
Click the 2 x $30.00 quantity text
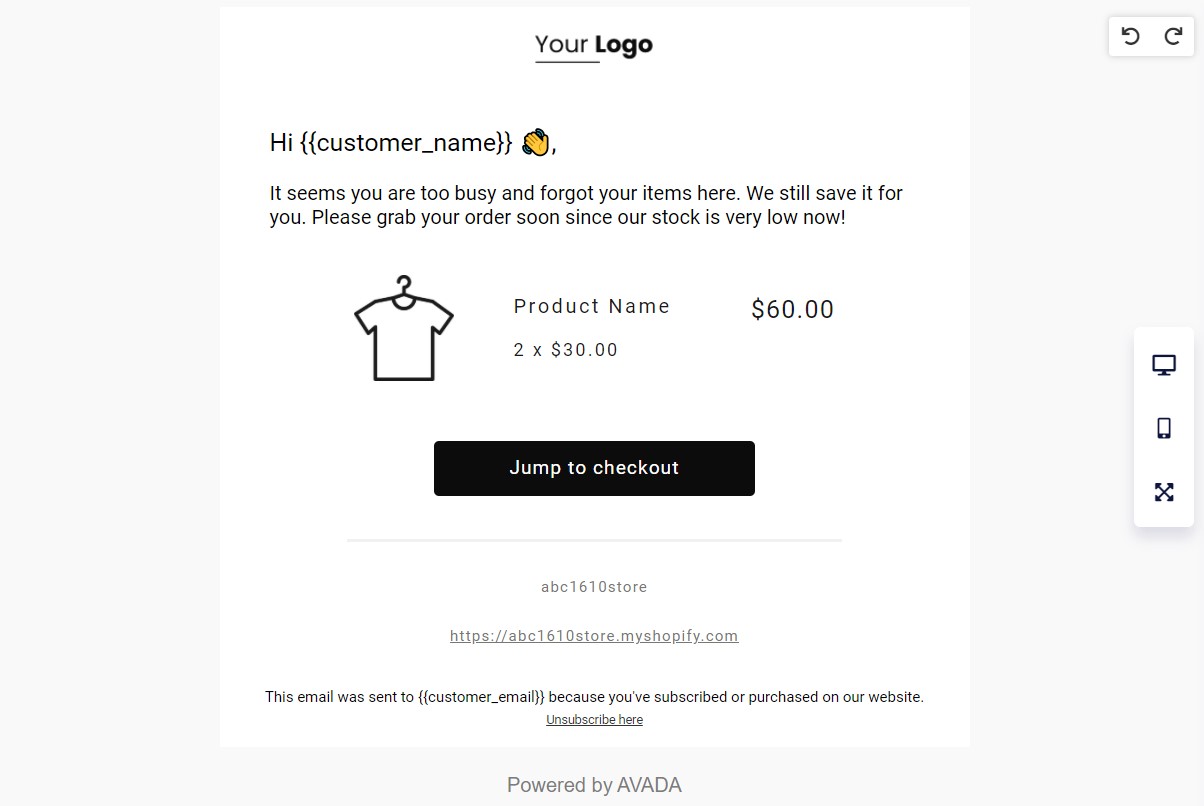[x=566, y=350]
